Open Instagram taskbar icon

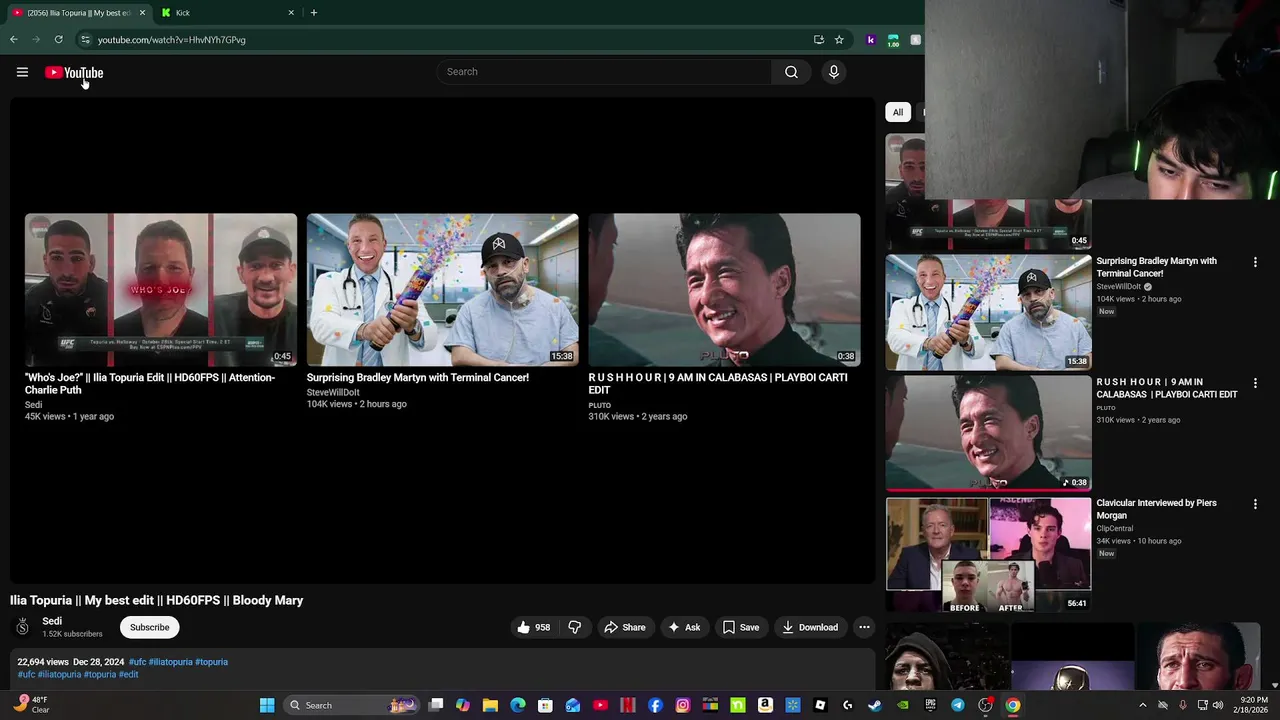click(x=683, y=705)
